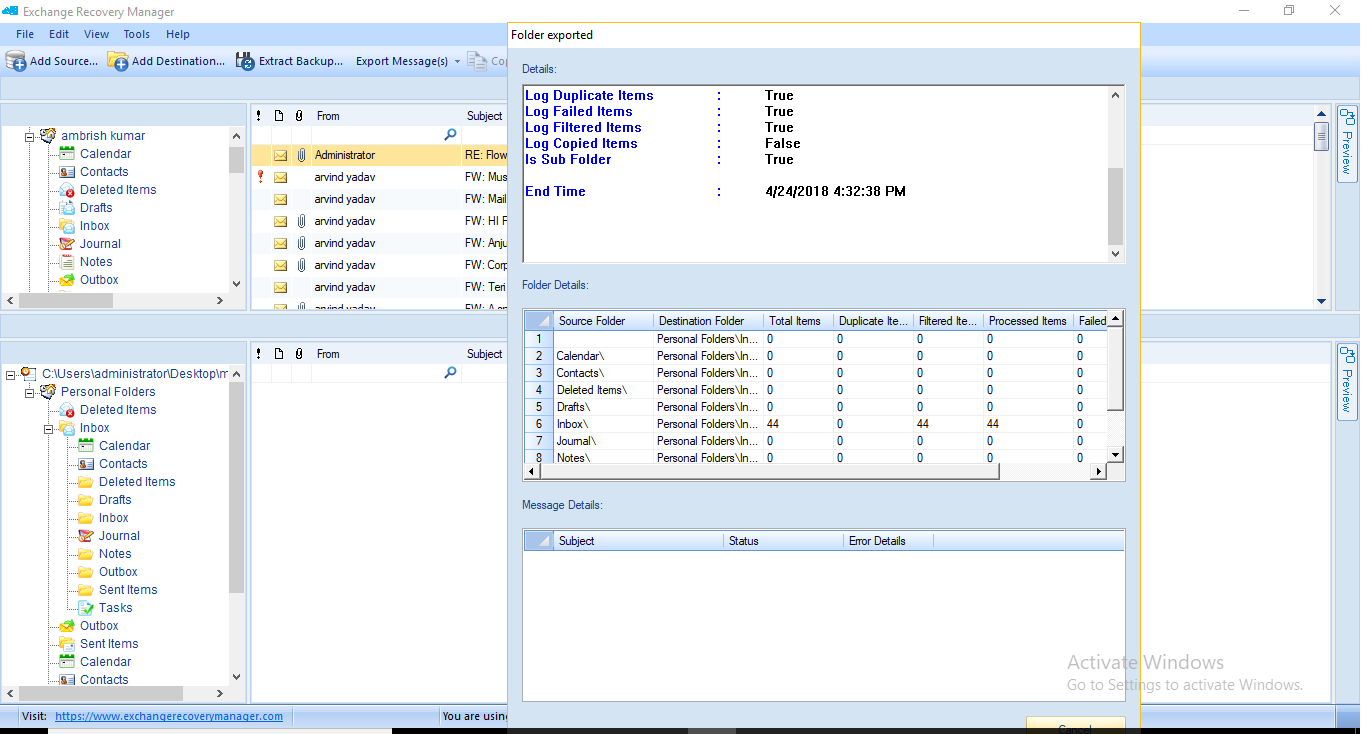Collapse the ambrish kumar tree node
This screenshot has height=734, width=1364.
[x=29, y=136]
